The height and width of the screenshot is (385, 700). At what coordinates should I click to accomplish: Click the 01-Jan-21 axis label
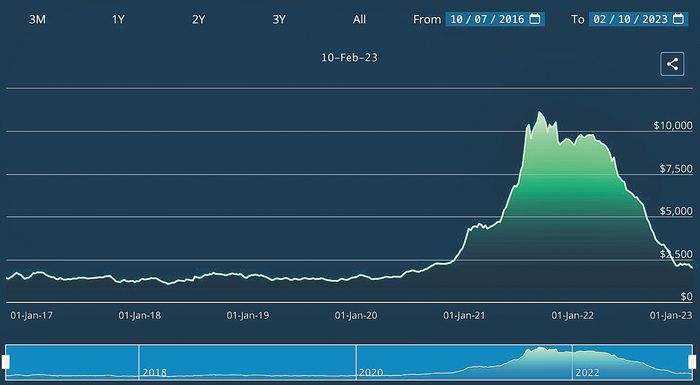[464, 315]
